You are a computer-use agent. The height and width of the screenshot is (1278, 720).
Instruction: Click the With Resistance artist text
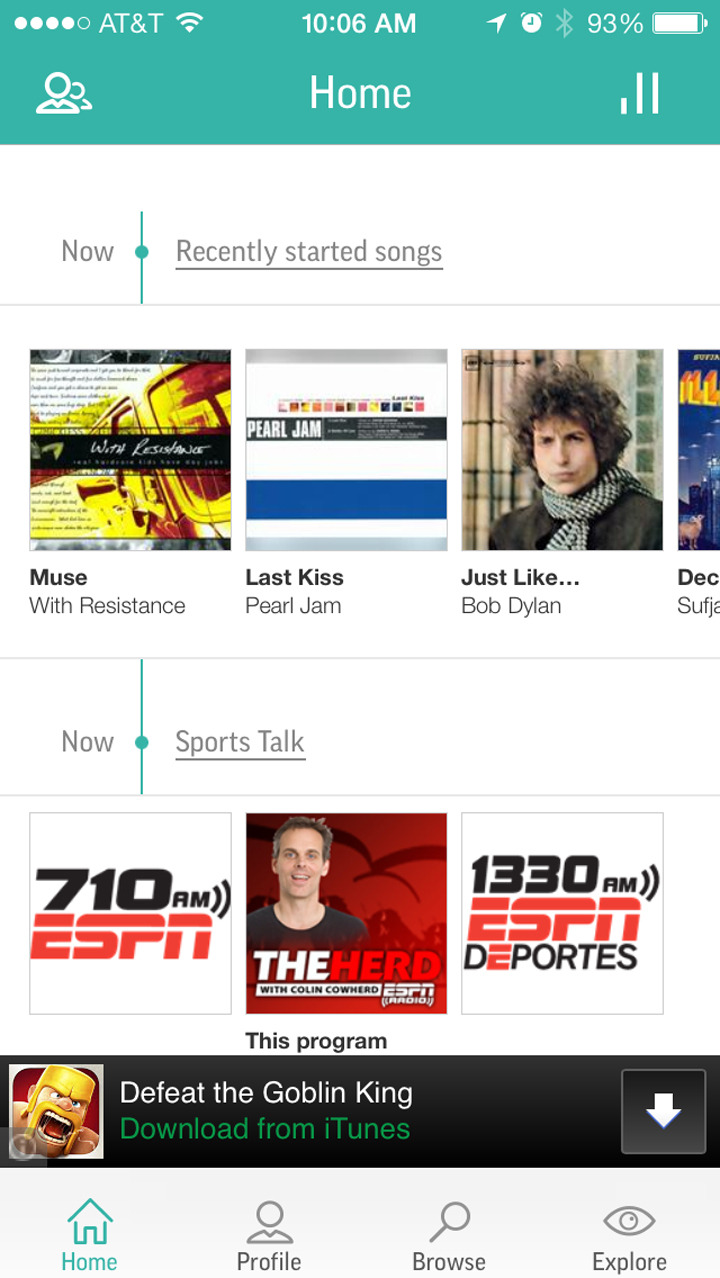107,606
